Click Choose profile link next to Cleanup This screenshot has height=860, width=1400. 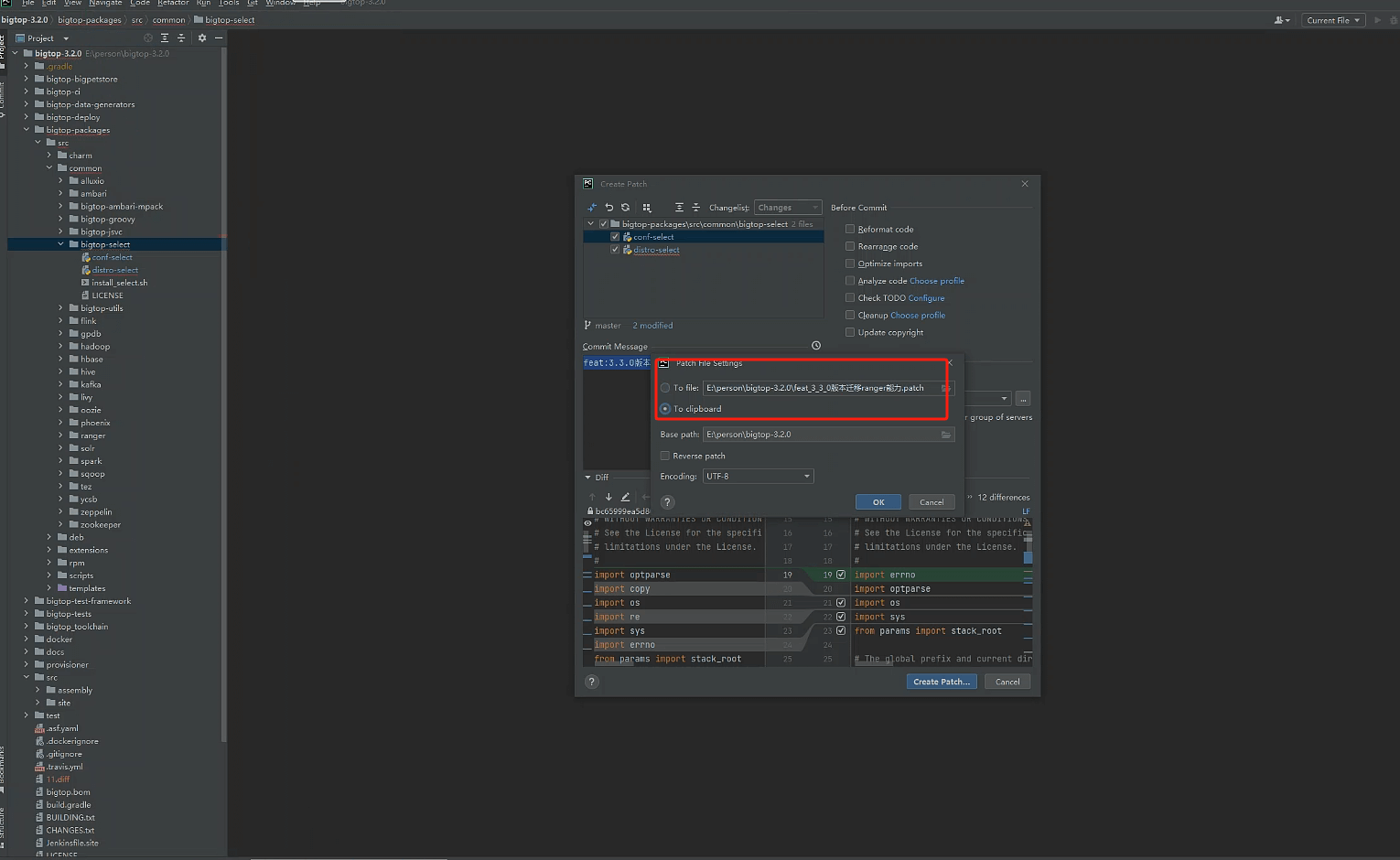(x=918, y=316)
